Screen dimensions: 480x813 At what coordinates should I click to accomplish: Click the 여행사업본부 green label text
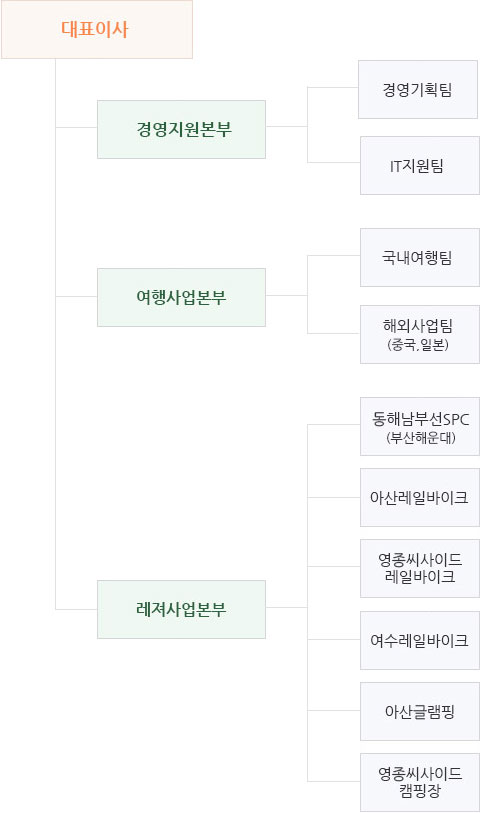click(x=181, y=297)
